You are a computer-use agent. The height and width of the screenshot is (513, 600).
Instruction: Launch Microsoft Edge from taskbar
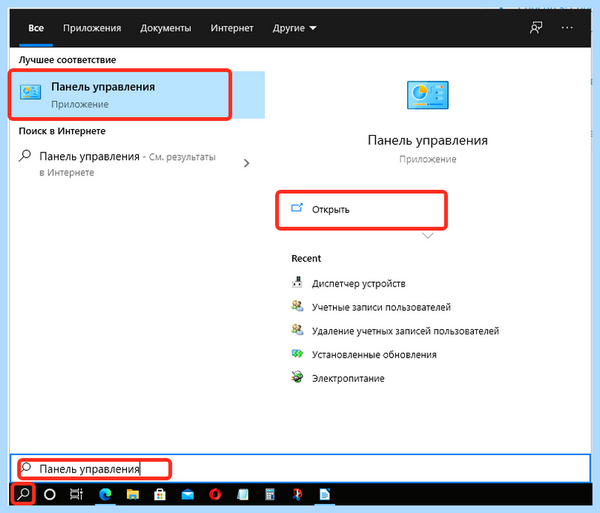105,494
